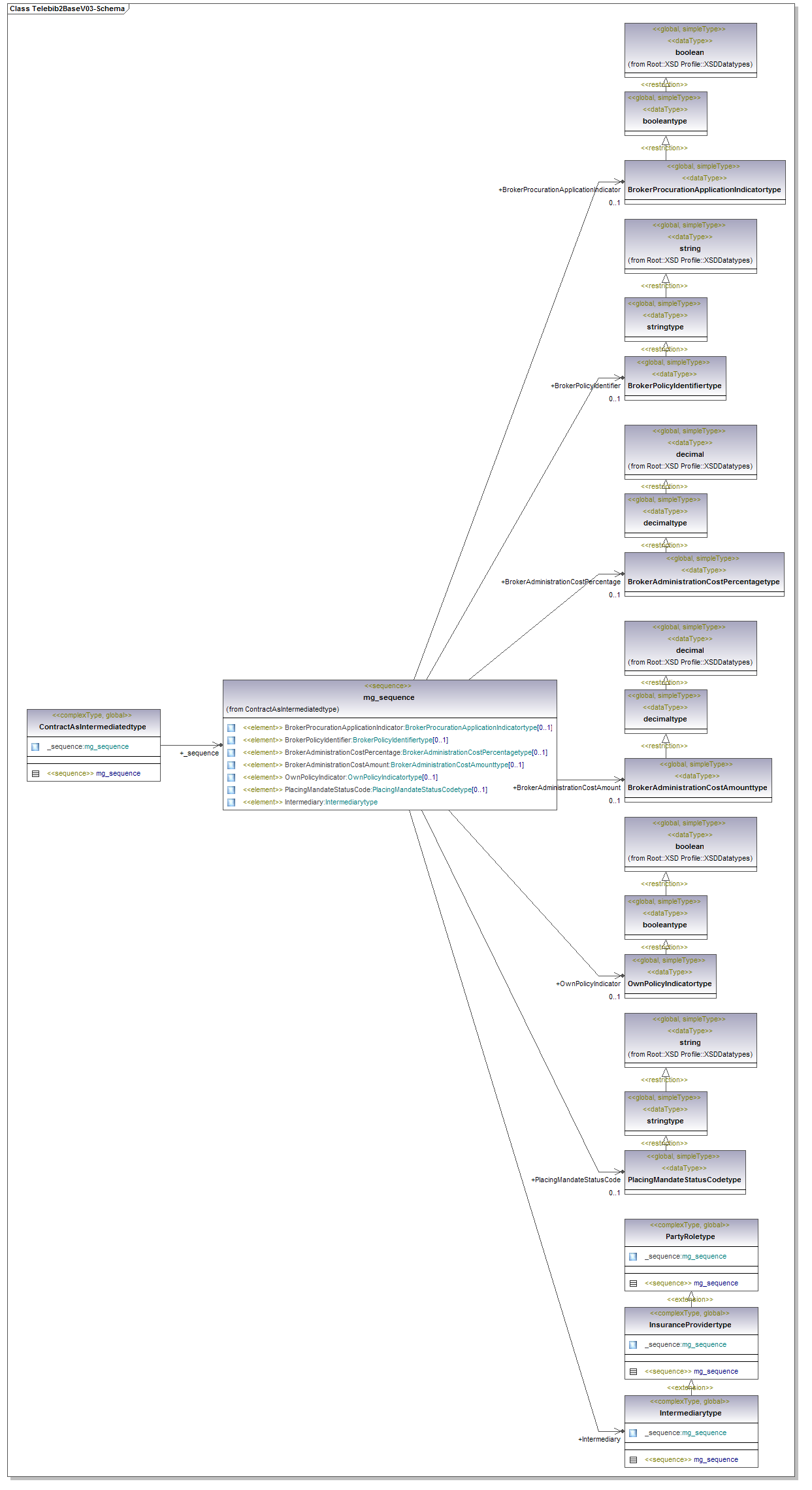Screen dimensions: 812x1490
Task: Click the ContractAsIntermediatedtype class title
Action: pyautogui.click(x=93, y=727)
